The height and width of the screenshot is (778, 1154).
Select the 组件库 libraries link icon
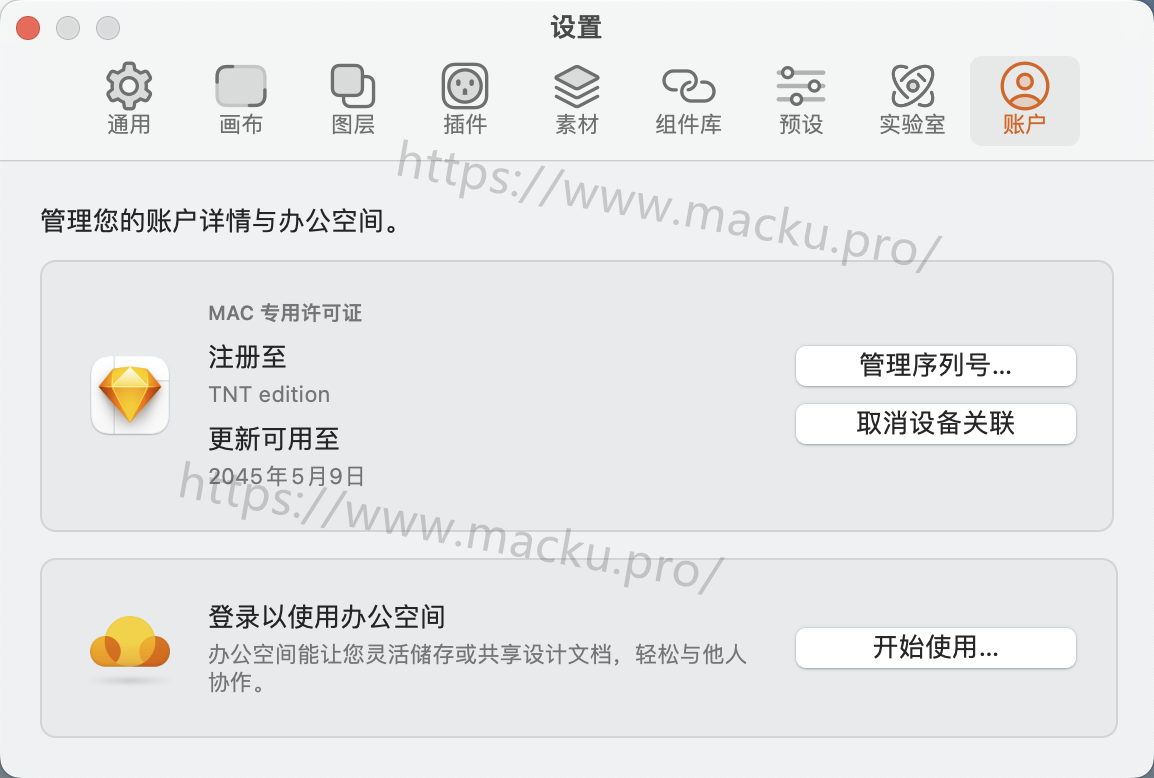click(689, 86)
